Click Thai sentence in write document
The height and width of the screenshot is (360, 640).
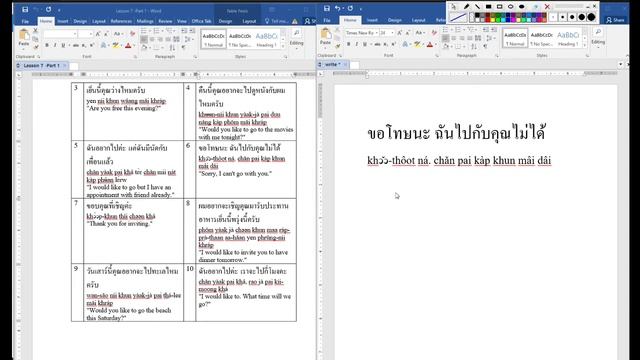click(x=456, y=133)
